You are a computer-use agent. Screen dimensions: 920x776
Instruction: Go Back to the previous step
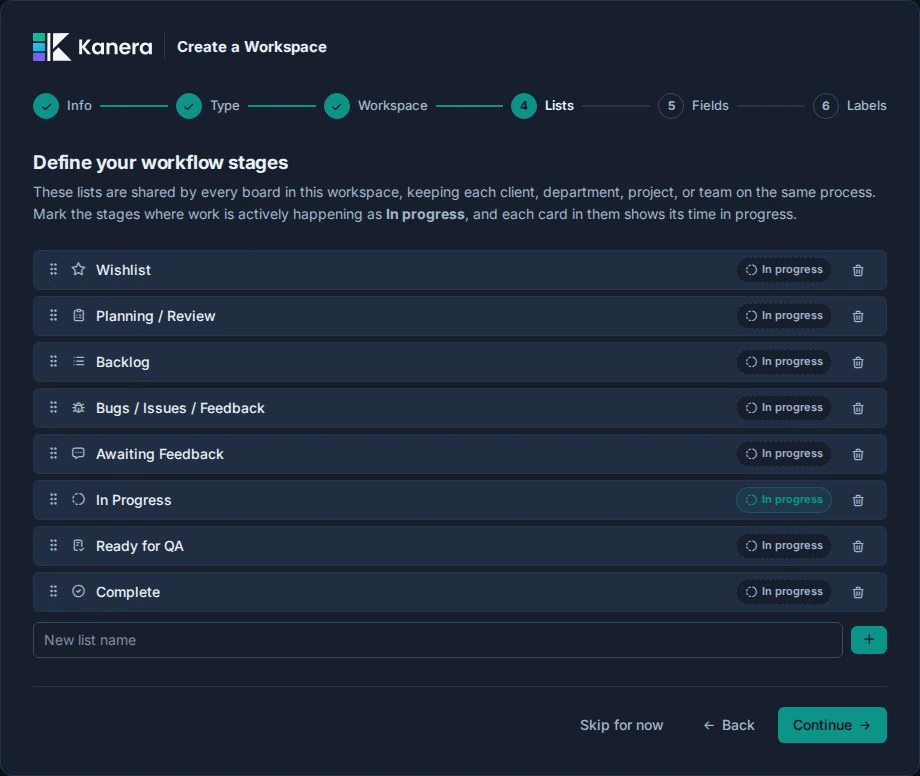(x=729, y=726)
